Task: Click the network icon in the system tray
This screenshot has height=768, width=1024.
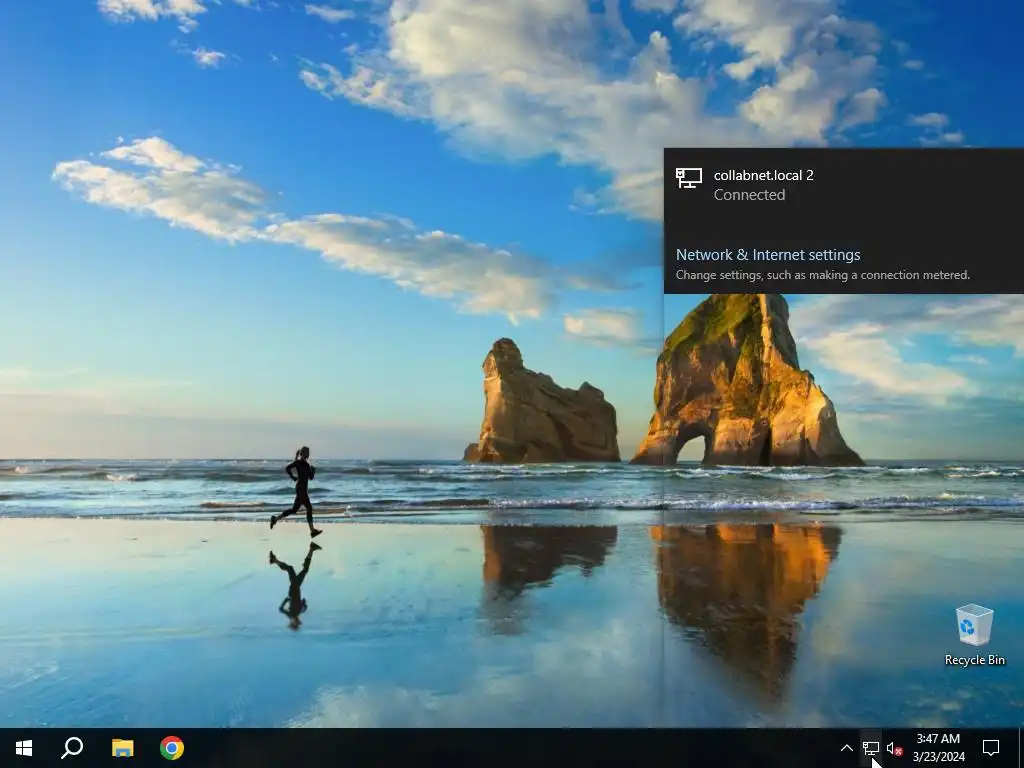Action: 871,748
